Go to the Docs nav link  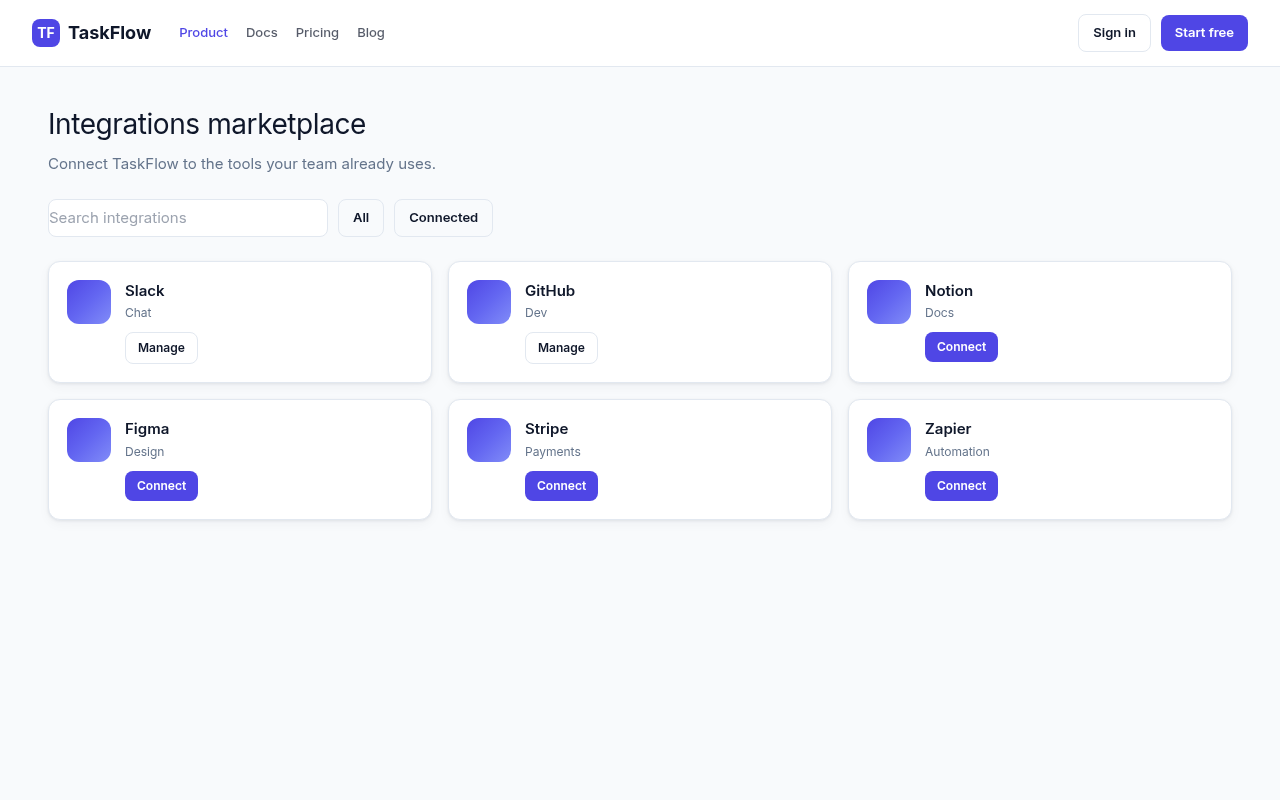(262, 33)
